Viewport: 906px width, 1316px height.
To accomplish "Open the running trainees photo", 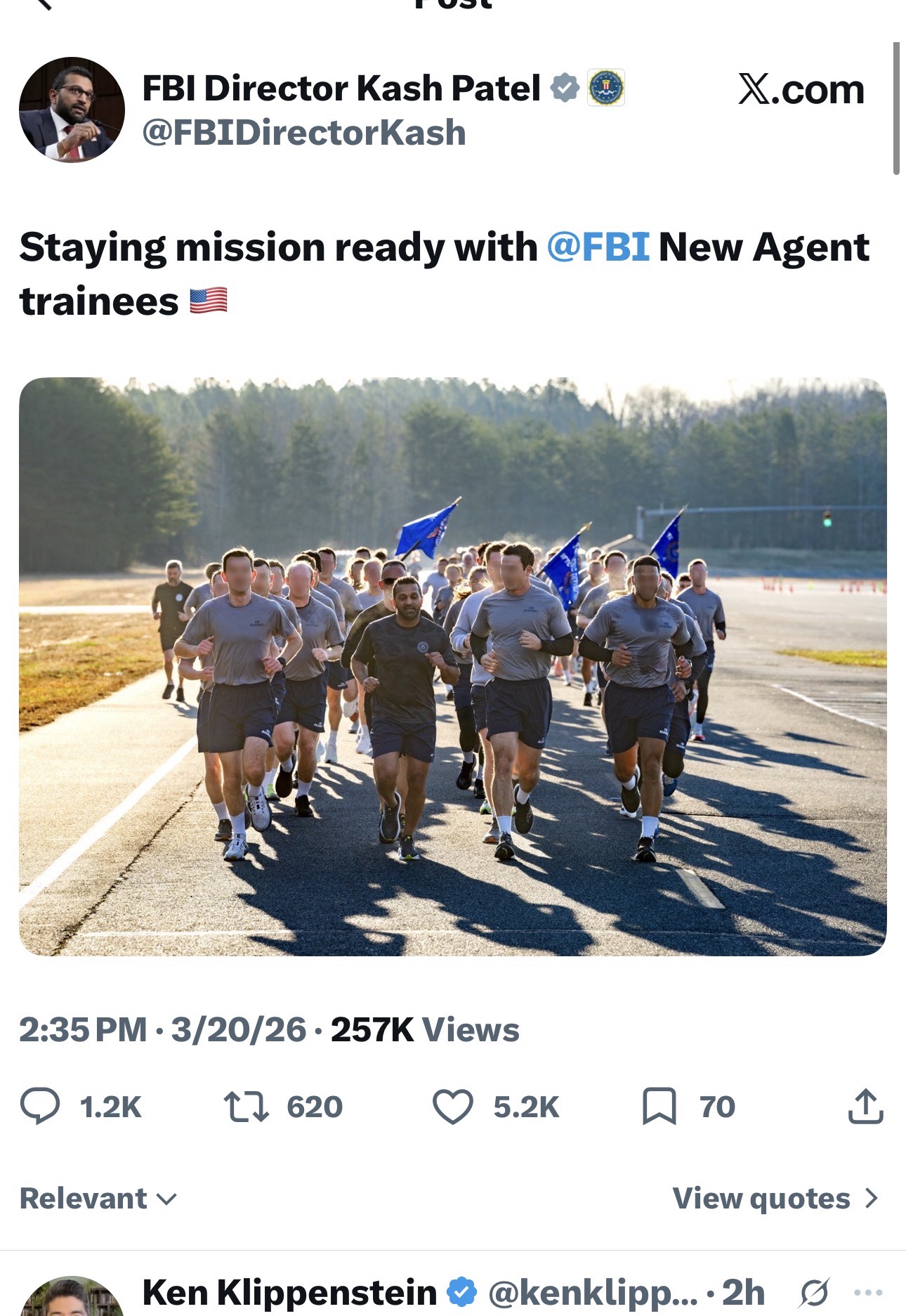I will [453, 667].
